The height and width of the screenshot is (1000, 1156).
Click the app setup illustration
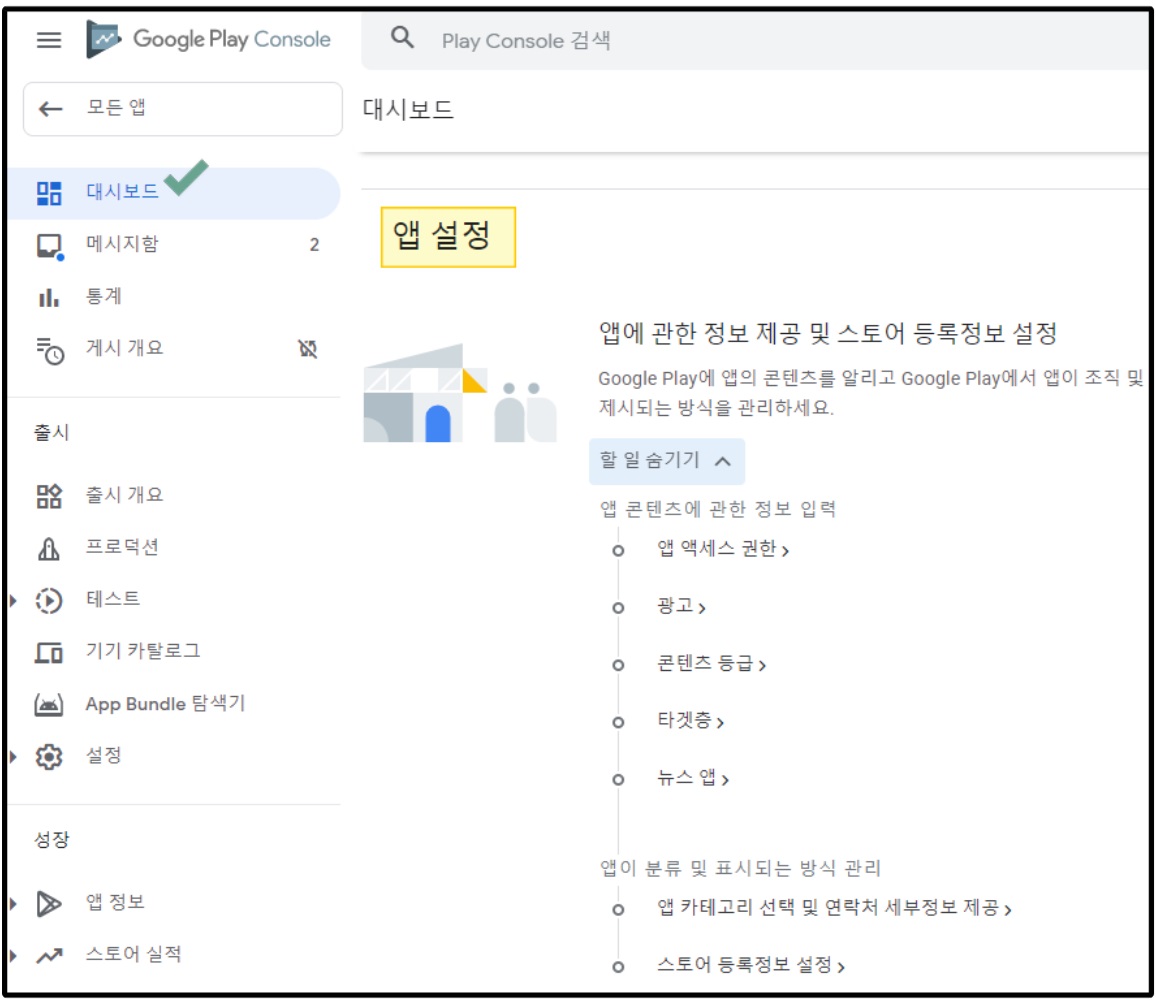tap(460, 393)
